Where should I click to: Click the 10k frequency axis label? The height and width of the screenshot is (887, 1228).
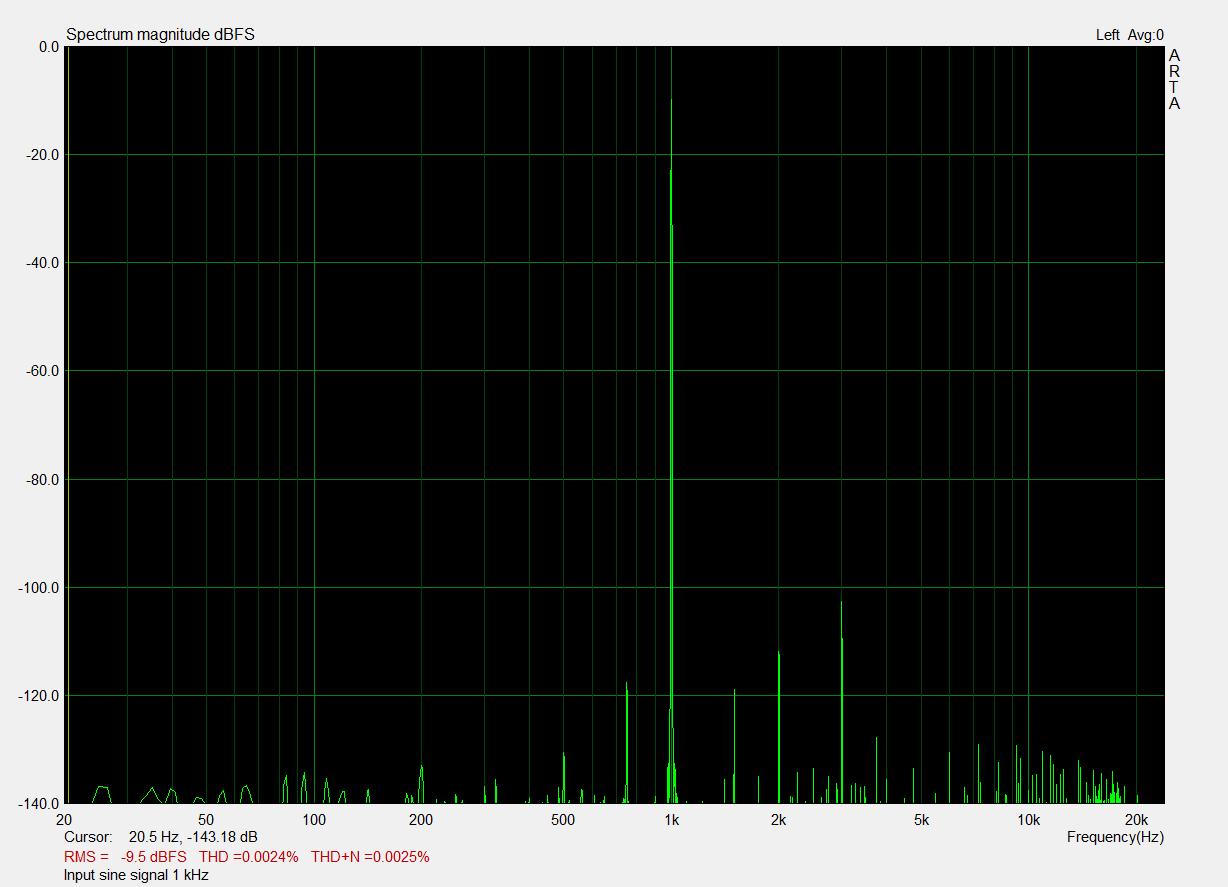(1028, 819)
